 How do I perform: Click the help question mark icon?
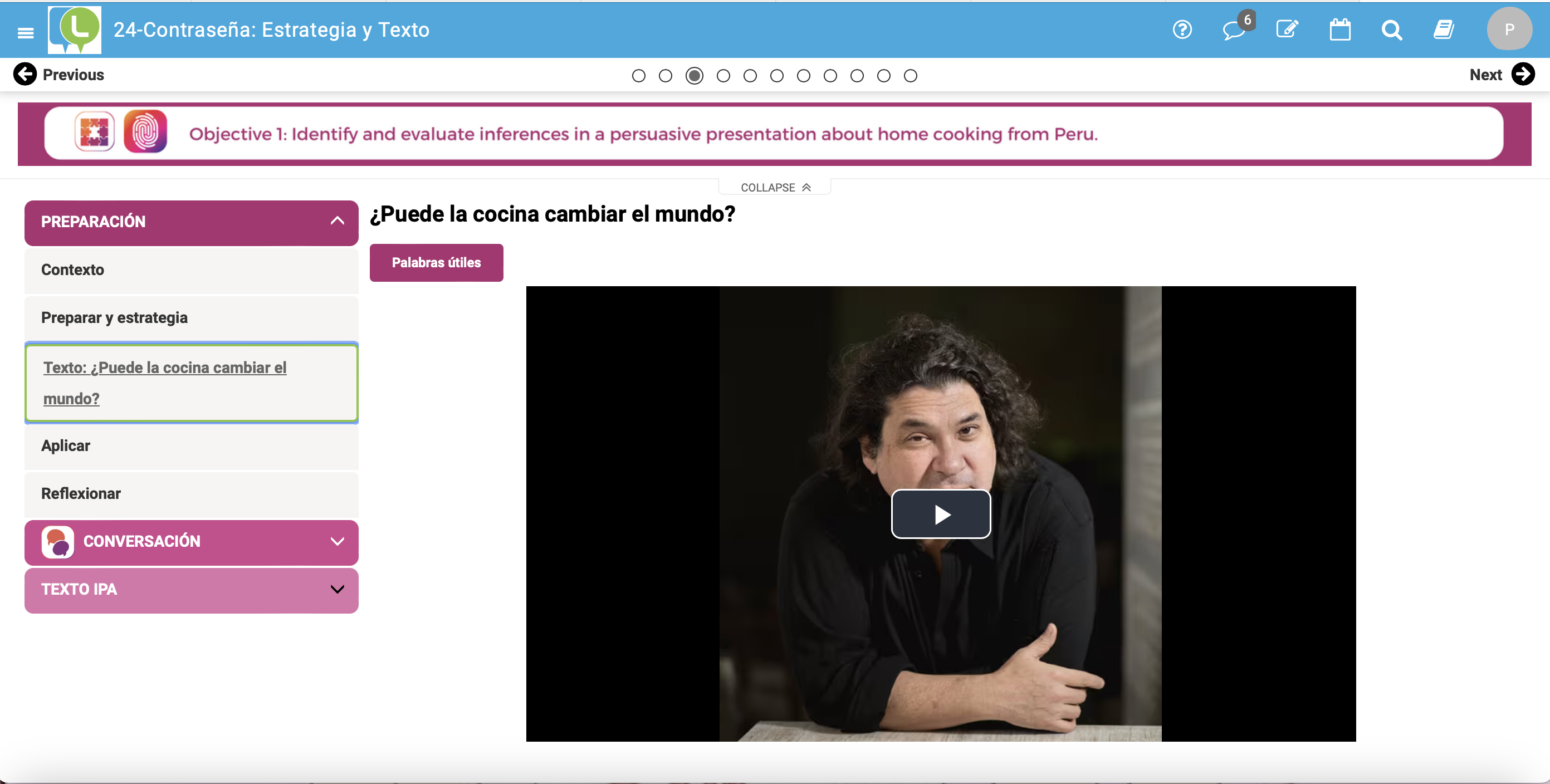coord(1182,30)
